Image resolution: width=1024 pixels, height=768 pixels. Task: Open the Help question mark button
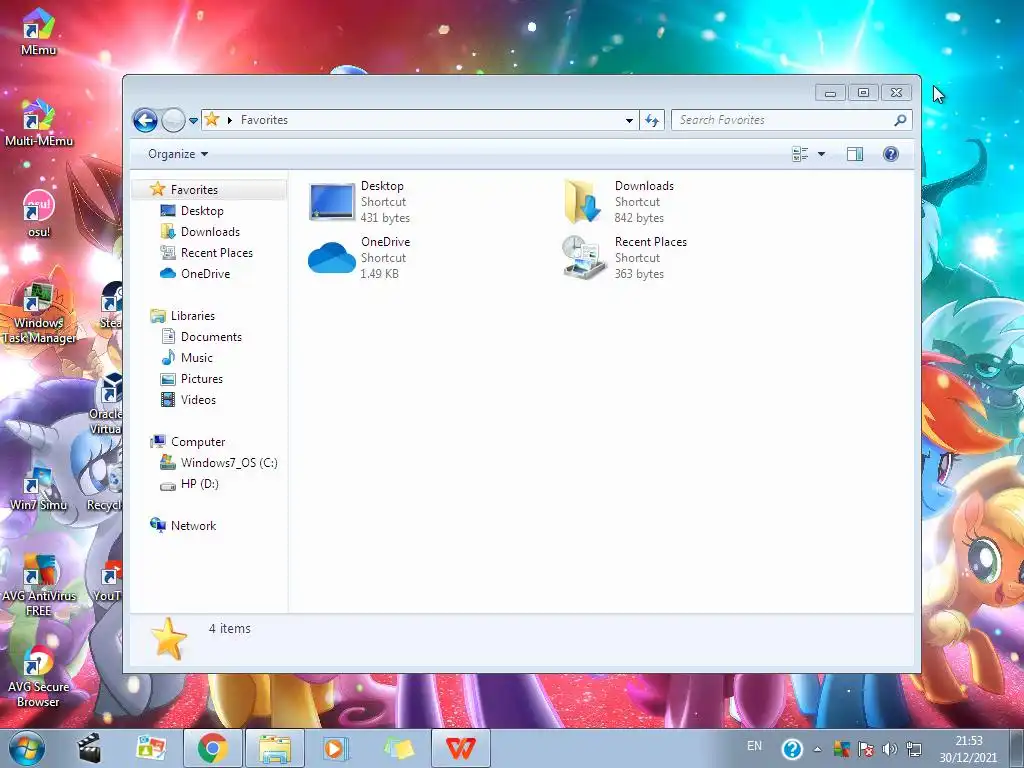point(891,154)
